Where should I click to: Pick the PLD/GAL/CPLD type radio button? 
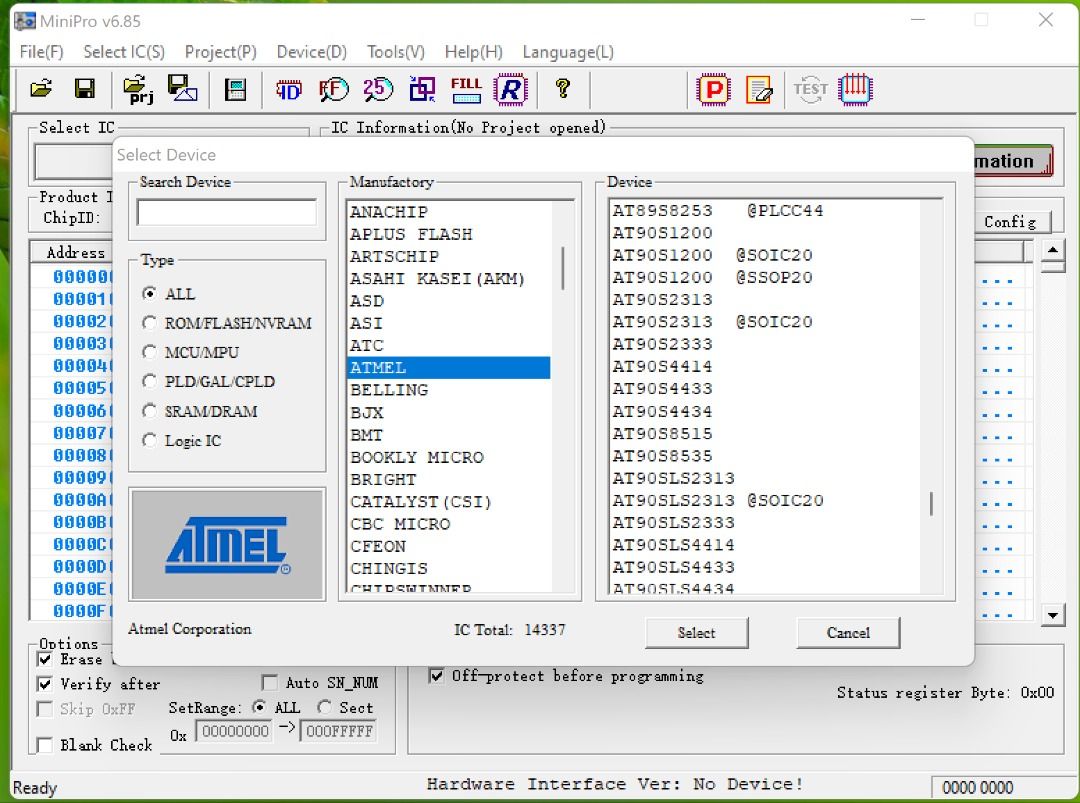coord(149,382)
